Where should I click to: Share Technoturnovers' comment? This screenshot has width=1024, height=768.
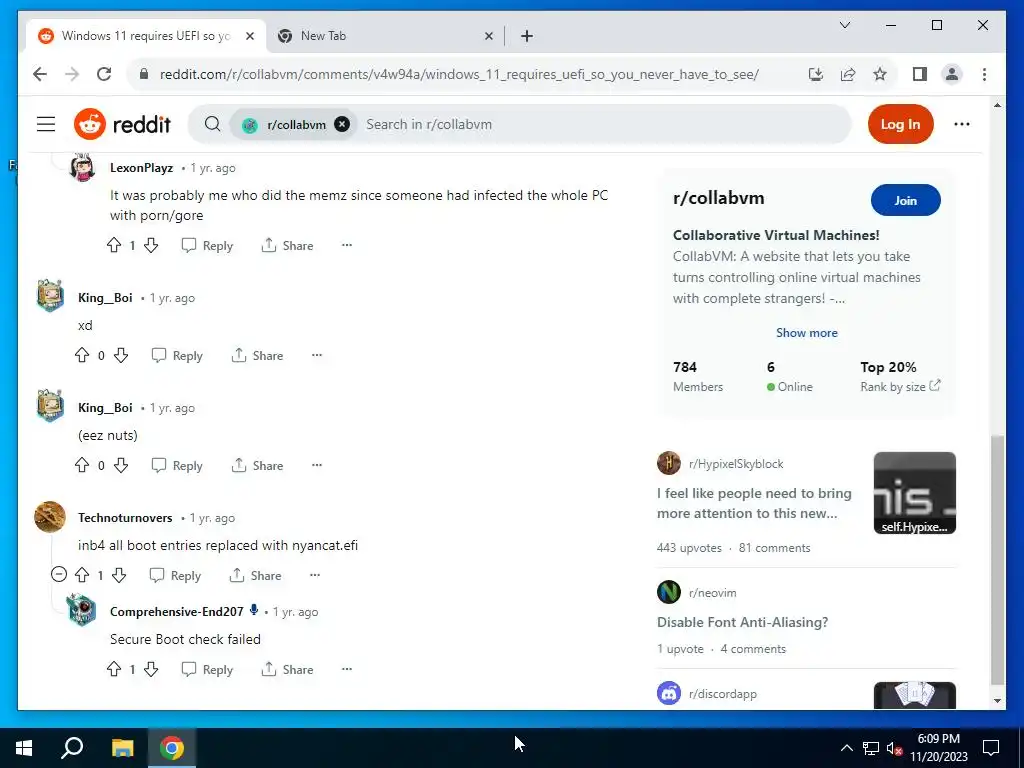click(255, 575)
